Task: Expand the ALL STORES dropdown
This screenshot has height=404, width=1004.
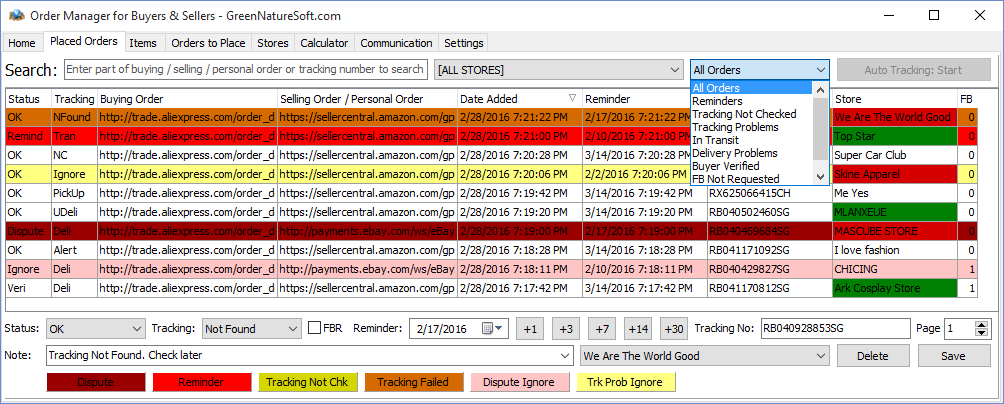Action: coord(559,70)
